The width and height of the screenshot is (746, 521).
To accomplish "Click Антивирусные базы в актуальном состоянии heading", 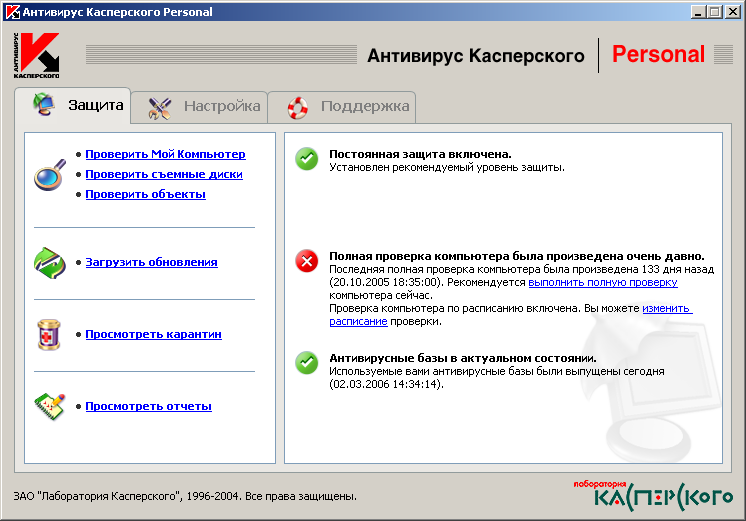I will click(x=463, y=358).
